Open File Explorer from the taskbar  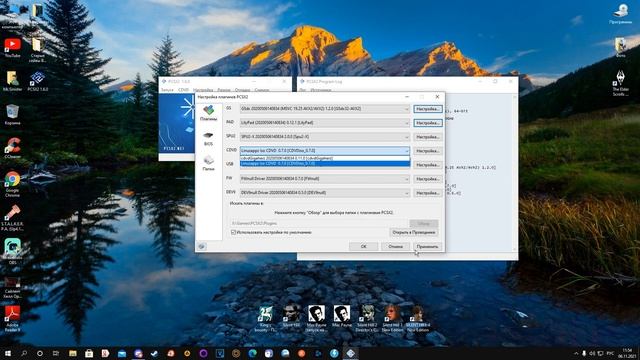(x=73, y=353)
